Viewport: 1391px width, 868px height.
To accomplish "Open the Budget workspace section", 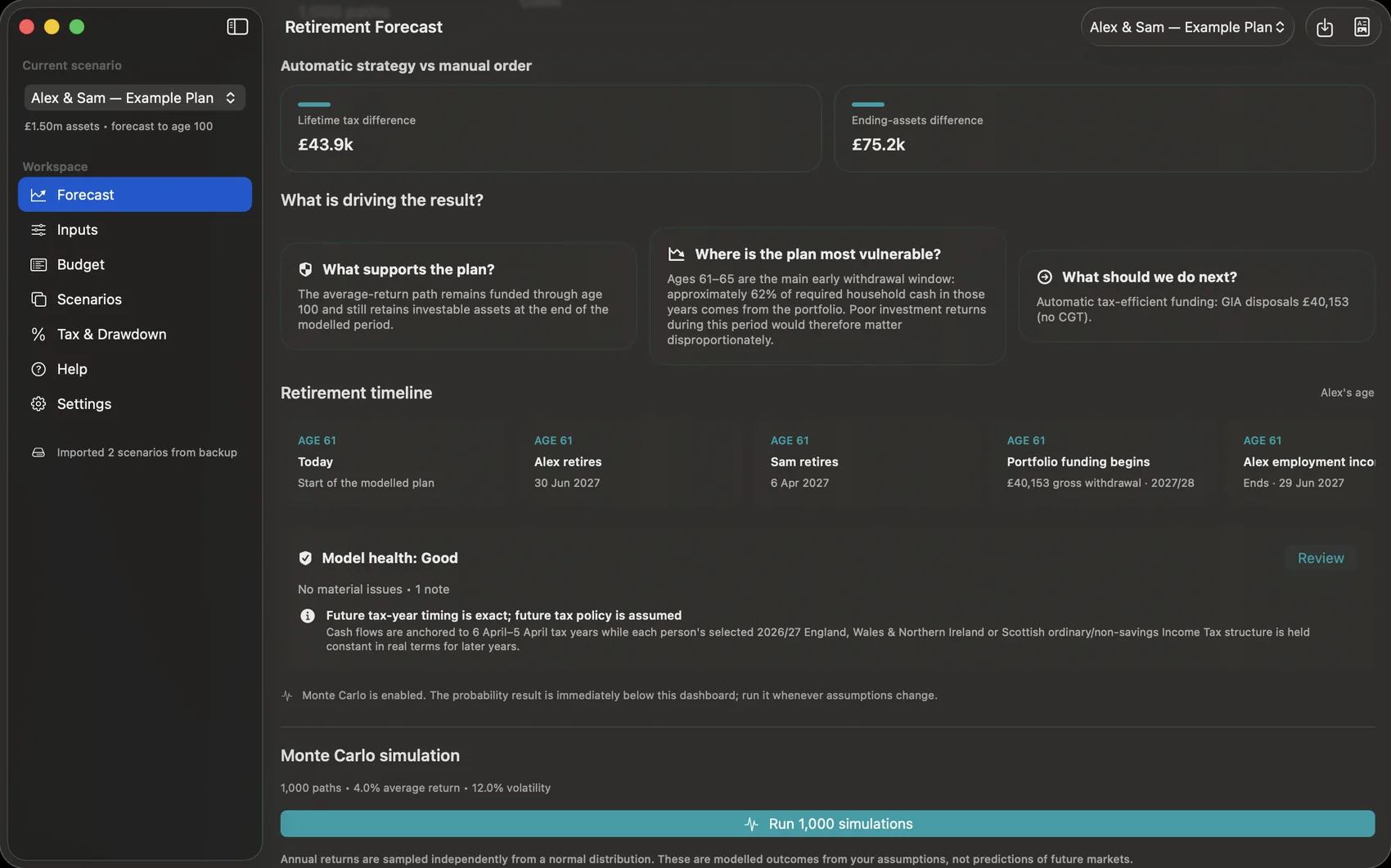I will [x=135, y=265].
